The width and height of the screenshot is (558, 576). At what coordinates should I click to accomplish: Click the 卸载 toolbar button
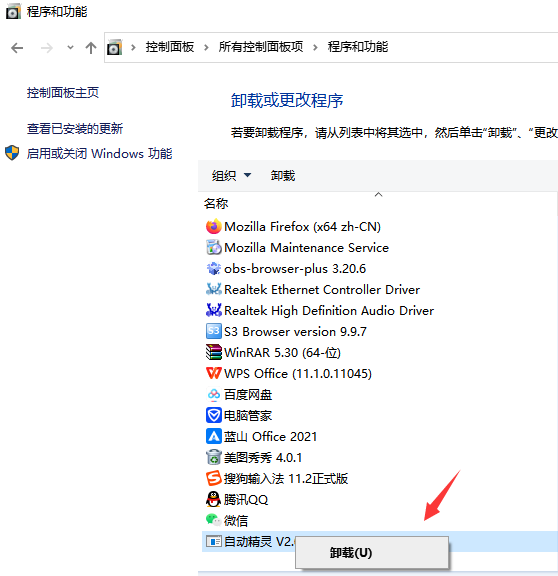[x=283, y=176]
